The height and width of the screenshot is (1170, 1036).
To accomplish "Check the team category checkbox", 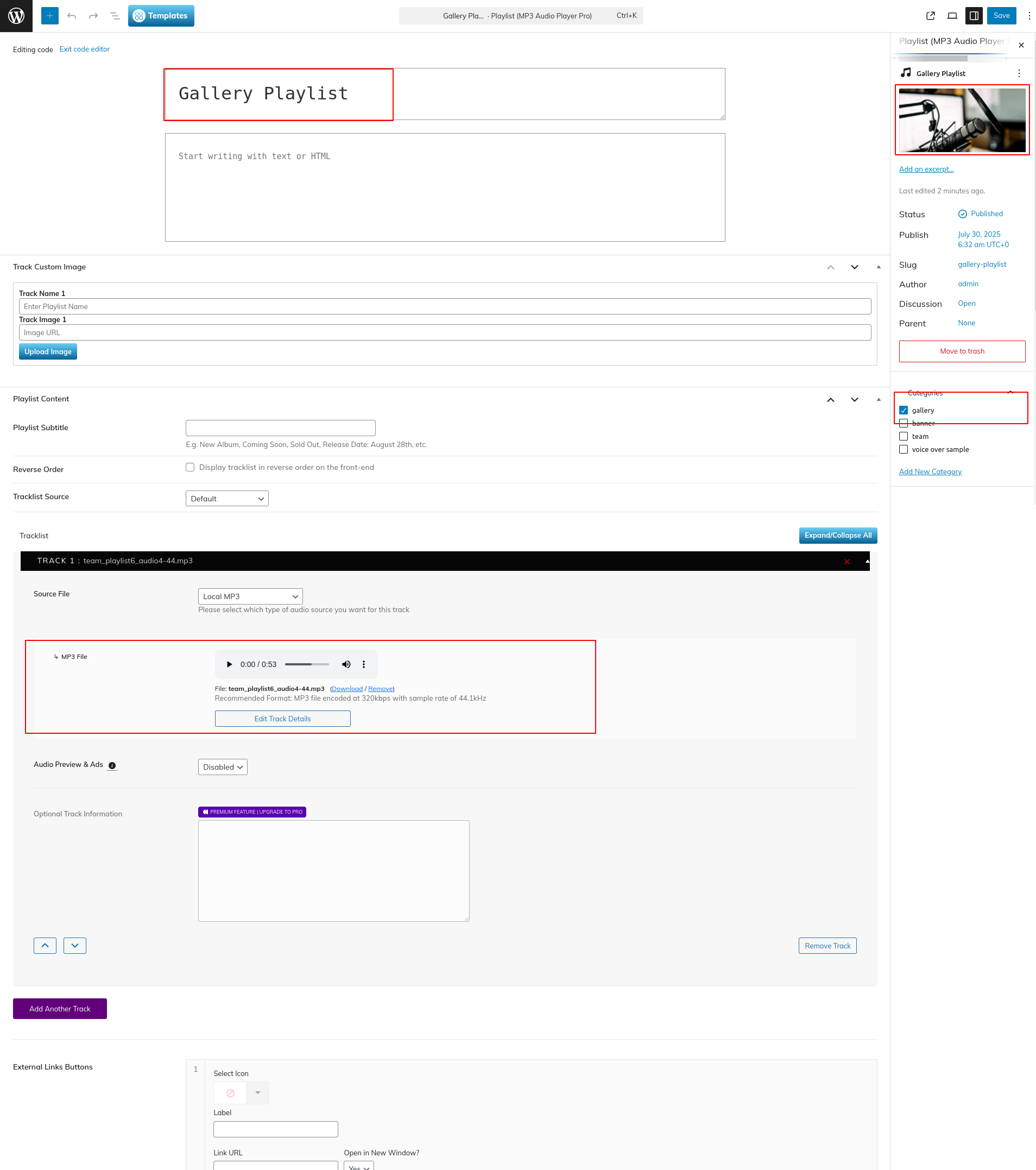I will point(904,436).
